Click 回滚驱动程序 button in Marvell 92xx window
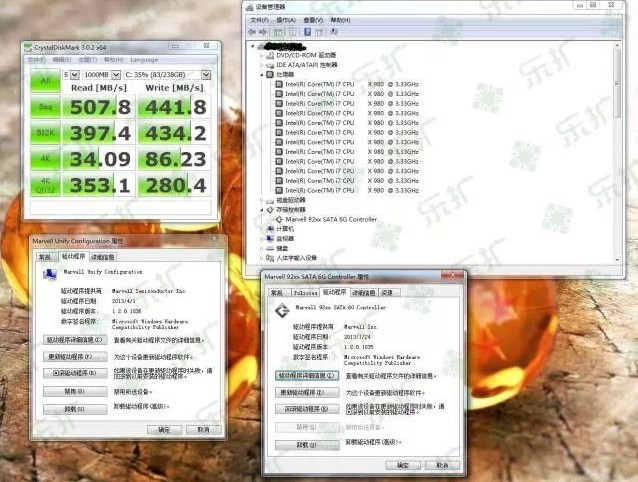Screen dimensions: 638x482 (x=307, y=409)
